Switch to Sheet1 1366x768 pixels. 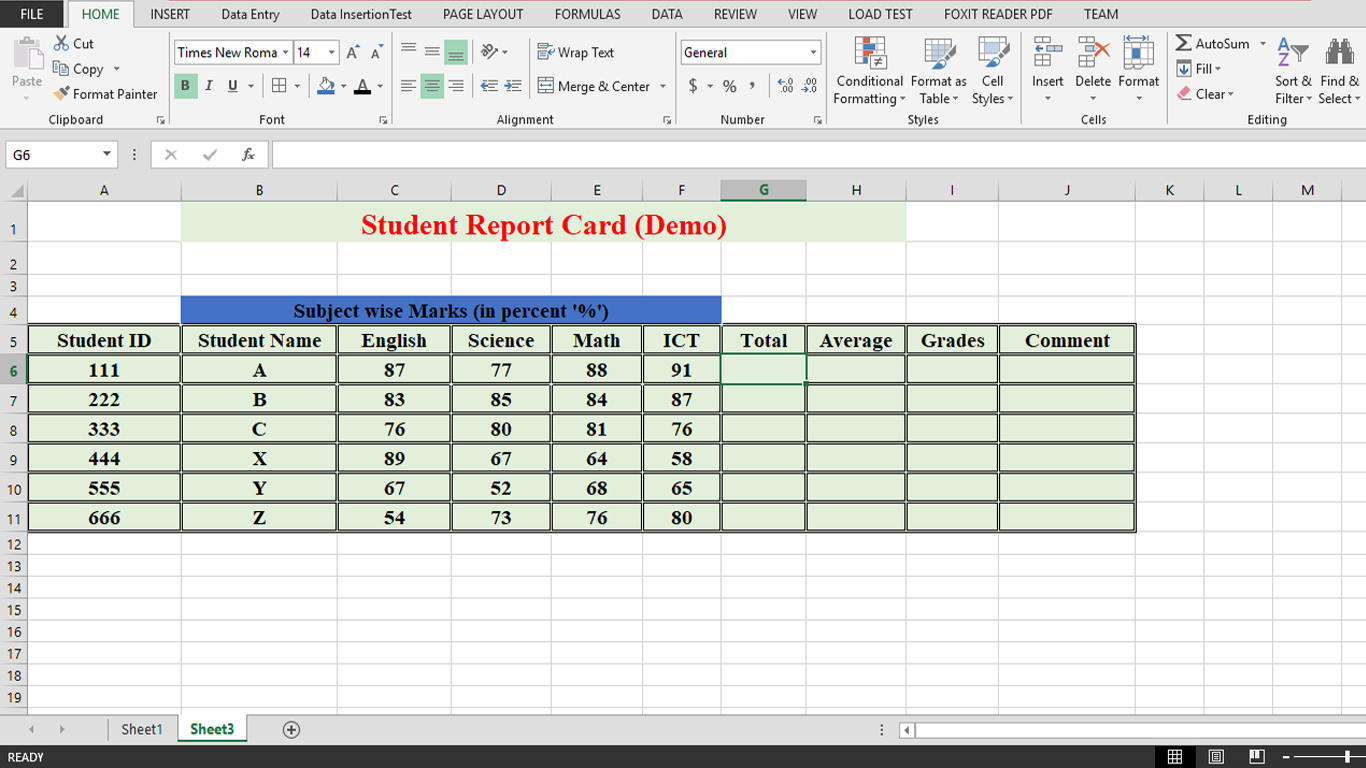[142, 729]
